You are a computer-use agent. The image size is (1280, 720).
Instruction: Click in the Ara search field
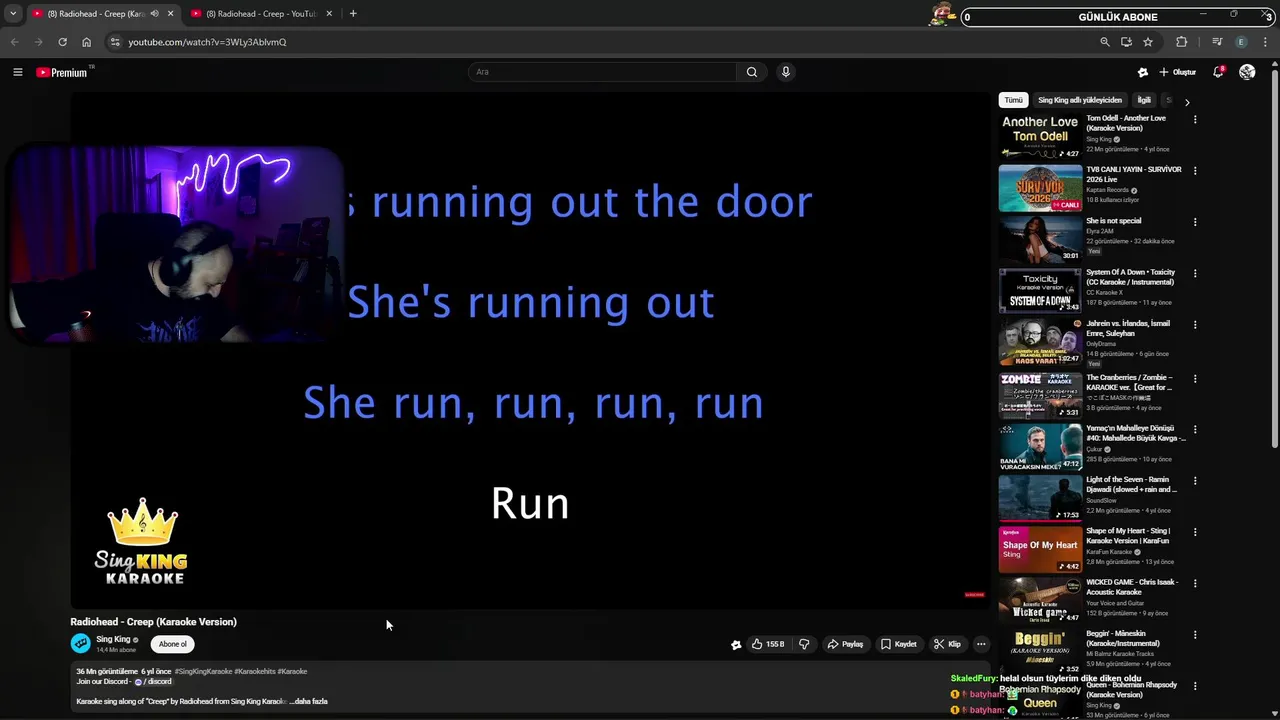click(x=603, y=72)
